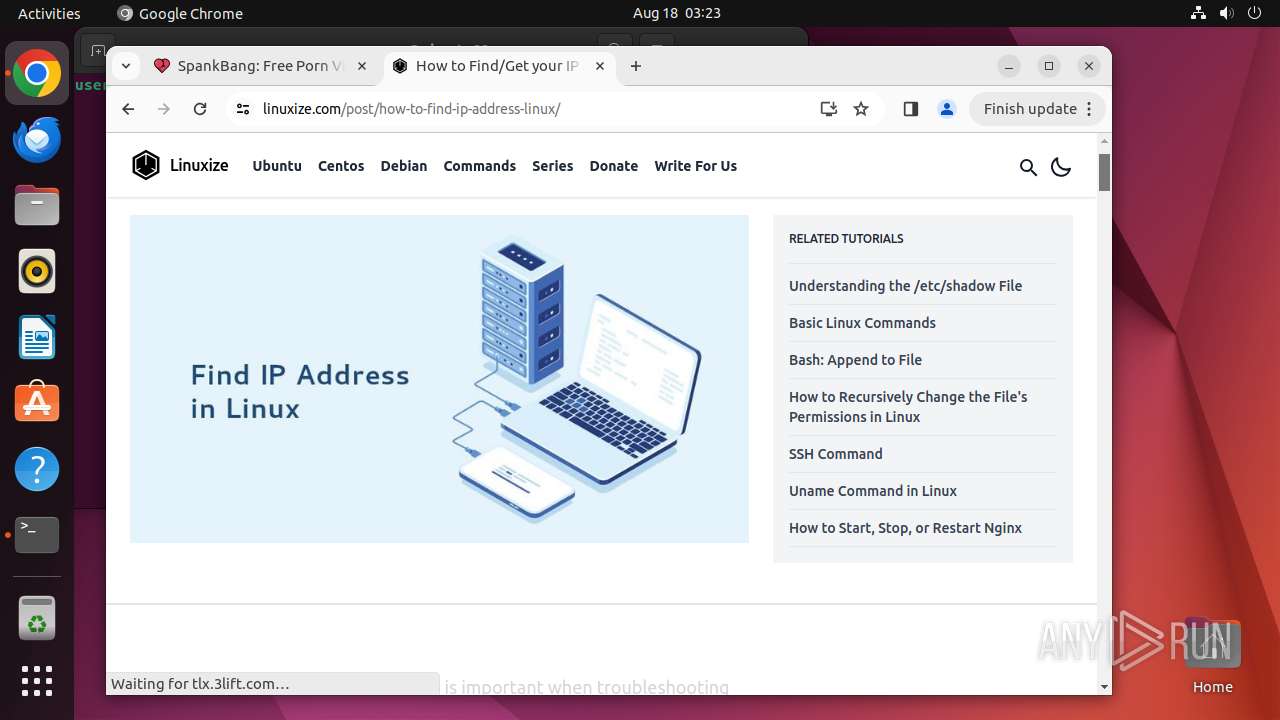Reload the linuxize page
Viewport: 1280px width, 720px height.
pyautogui.click(x=200, y=109)
